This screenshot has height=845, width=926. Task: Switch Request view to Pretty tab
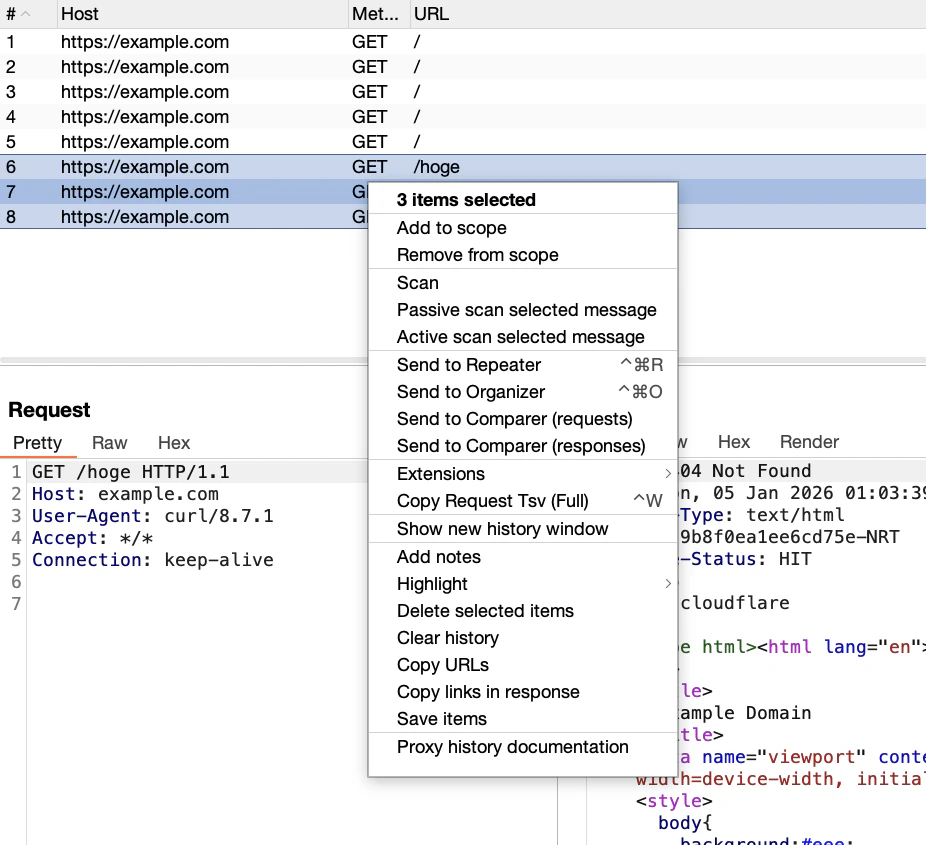pos(38,443)
